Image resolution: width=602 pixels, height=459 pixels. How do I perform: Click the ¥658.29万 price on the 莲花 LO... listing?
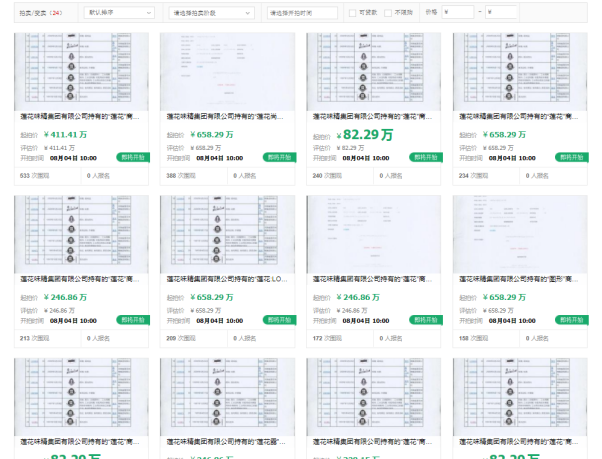click(x=212, y=297)
